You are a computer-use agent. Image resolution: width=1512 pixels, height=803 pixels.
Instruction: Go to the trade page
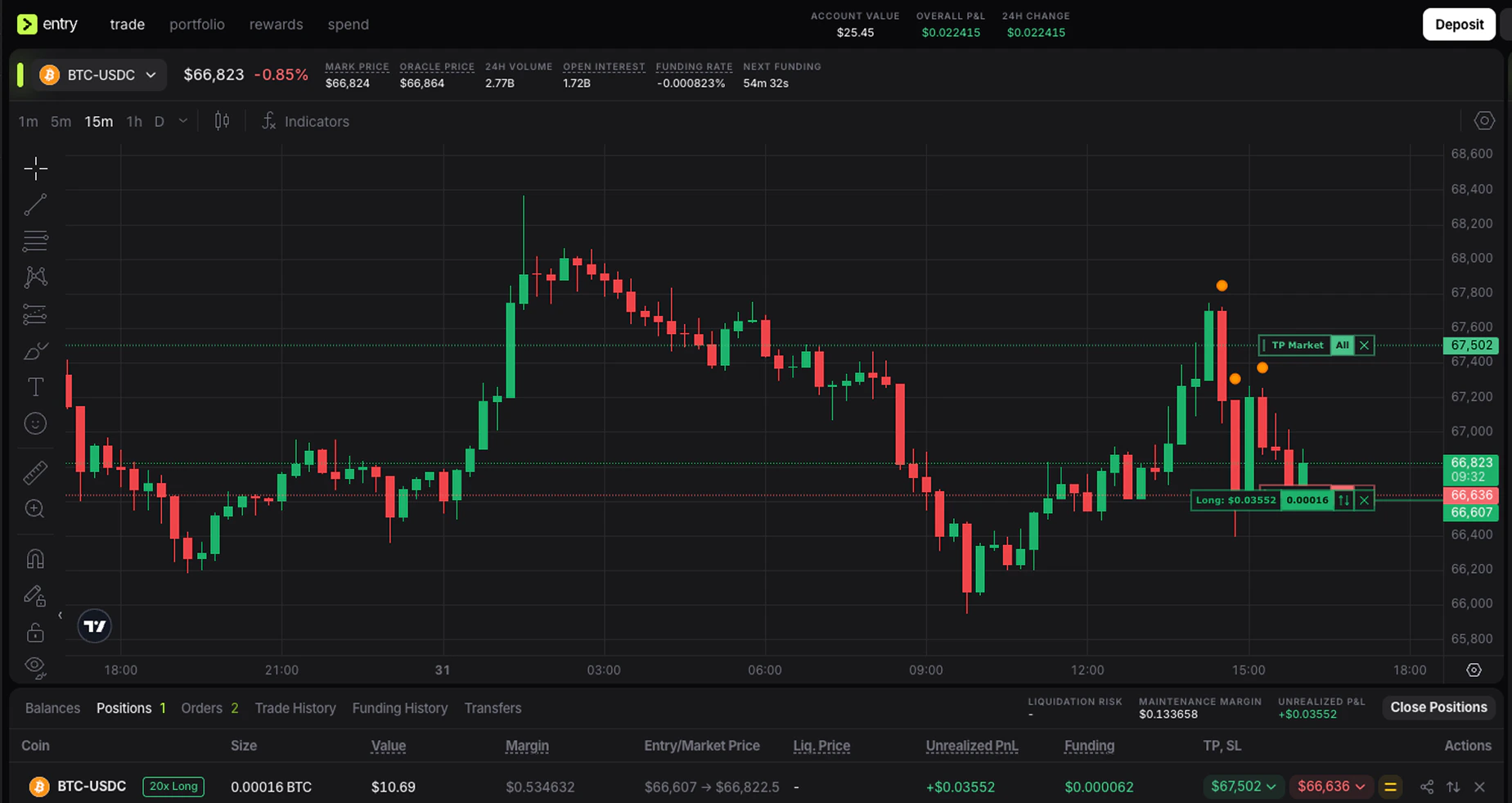pos(128,25)
